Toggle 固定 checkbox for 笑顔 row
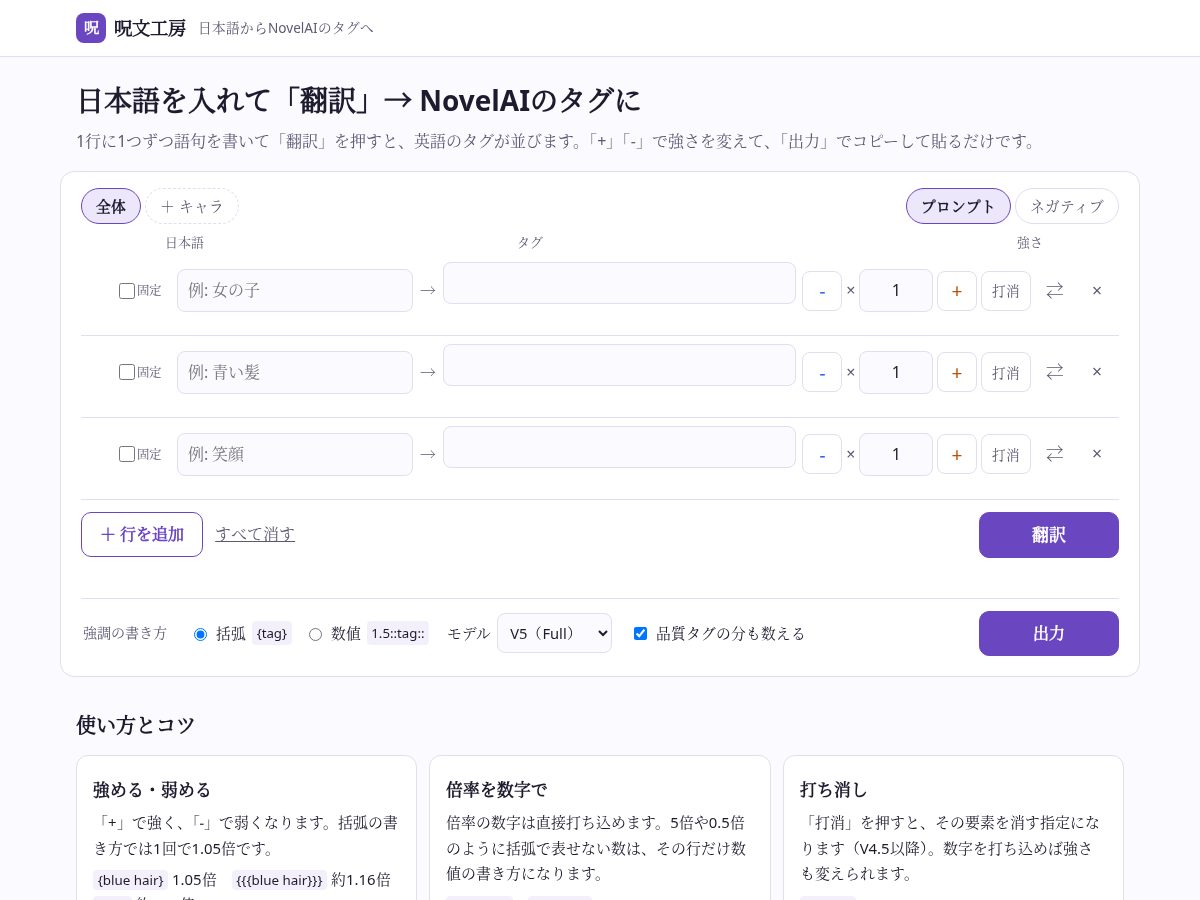The height and width of the screenshot is (900, 1200). pos(127,454)
